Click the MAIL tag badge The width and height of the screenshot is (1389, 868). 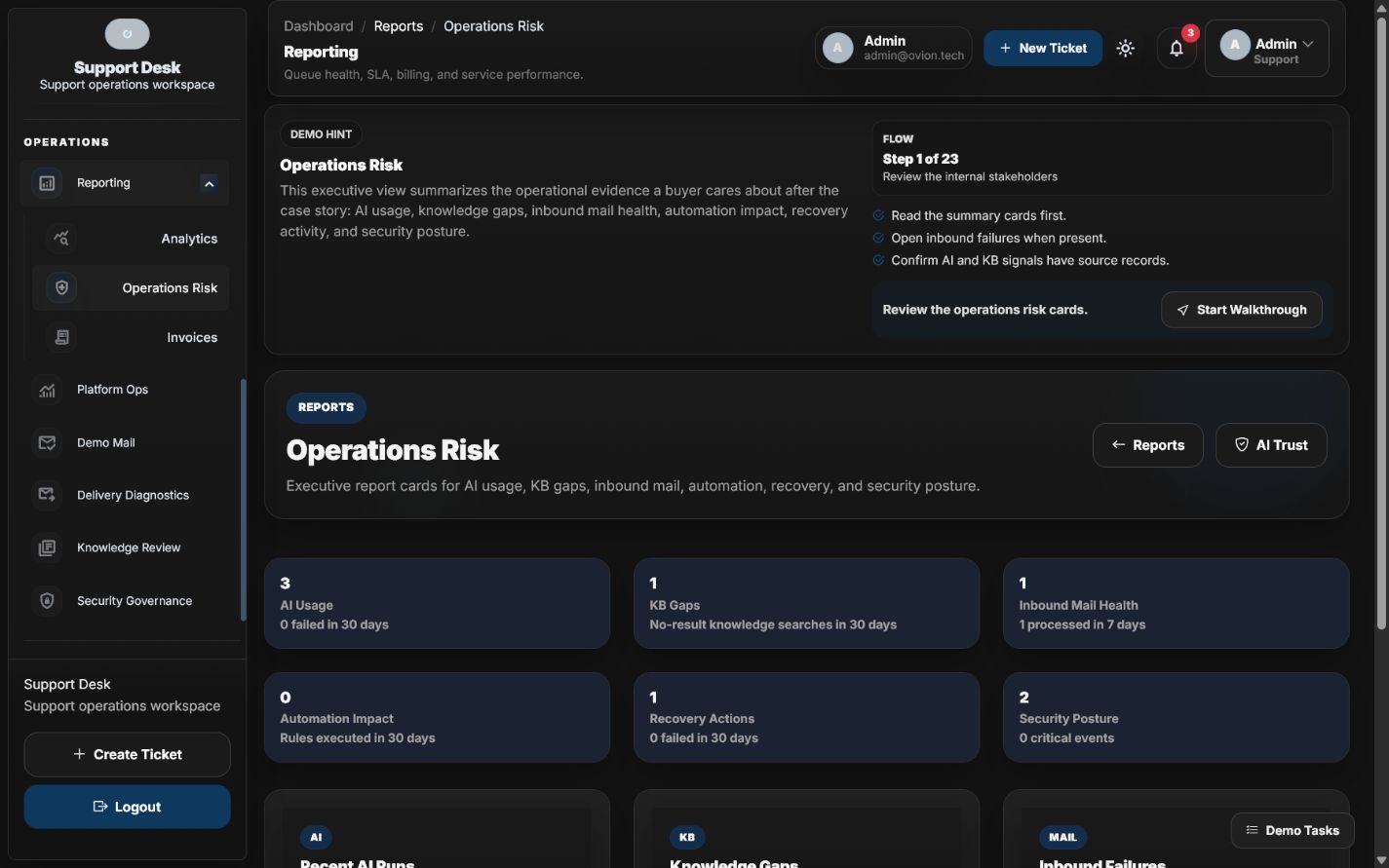1062,837
